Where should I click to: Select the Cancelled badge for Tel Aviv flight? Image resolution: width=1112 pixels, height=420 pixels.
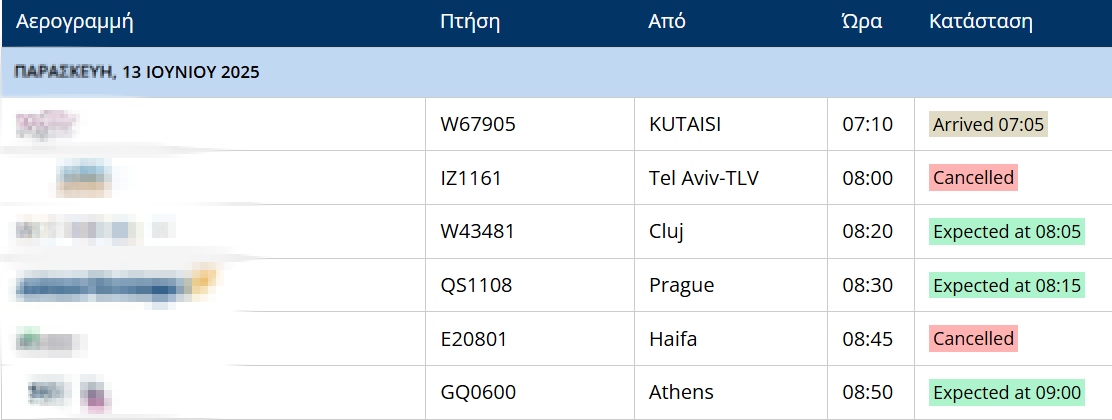click(x=973, y=177)
